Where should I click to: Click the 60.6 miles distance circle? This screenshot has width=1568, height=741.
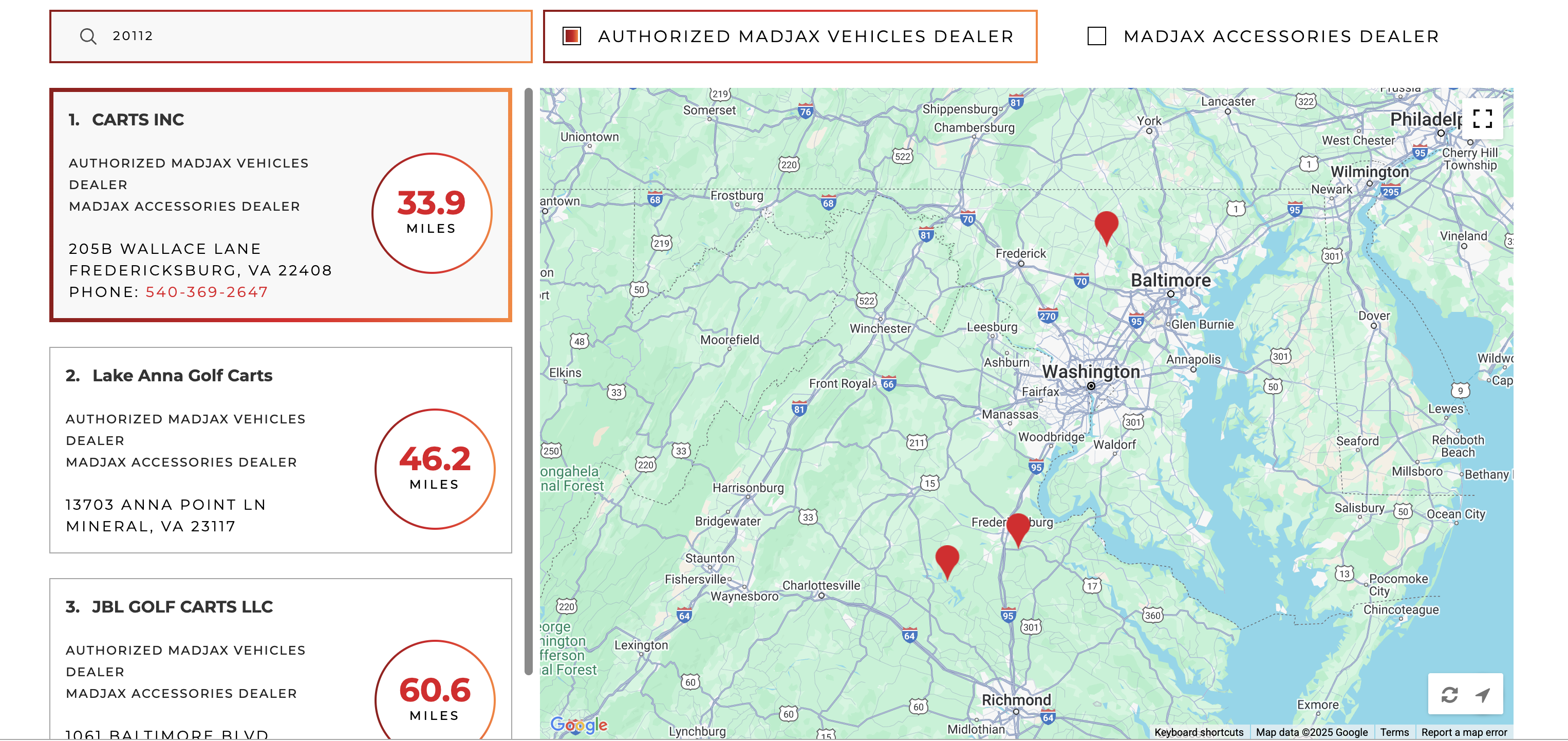coord(435,690)
